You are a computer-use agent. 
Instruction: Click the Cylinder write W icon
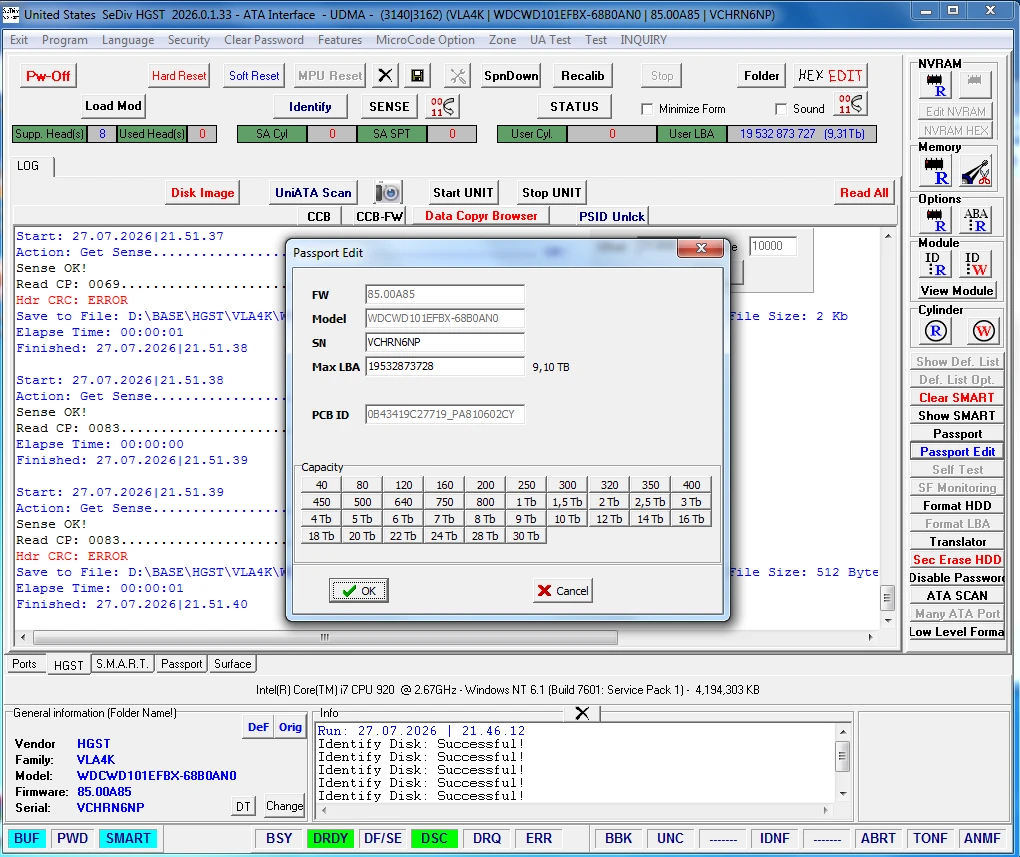pyautogui.click(x=982, y=331)
